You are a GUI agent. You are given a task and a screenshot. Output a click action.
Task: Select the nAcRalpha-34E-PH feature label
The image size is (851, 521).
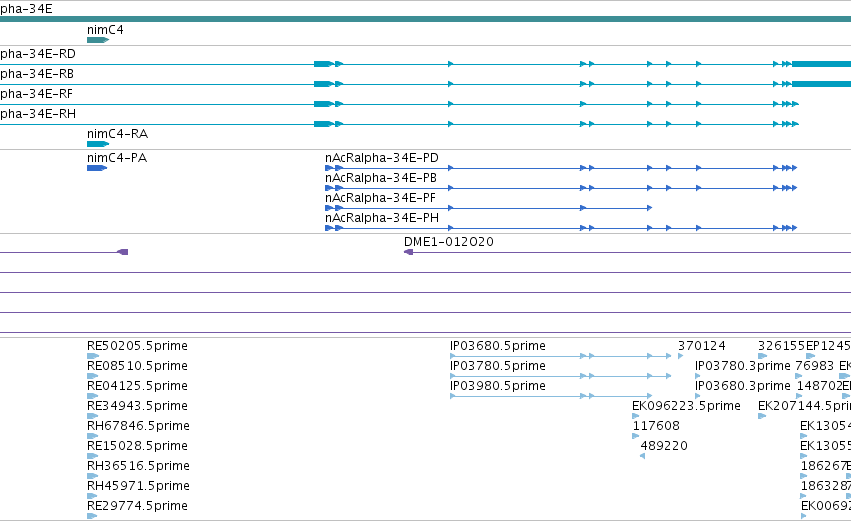pyautogui.click(x=382, y=218)
